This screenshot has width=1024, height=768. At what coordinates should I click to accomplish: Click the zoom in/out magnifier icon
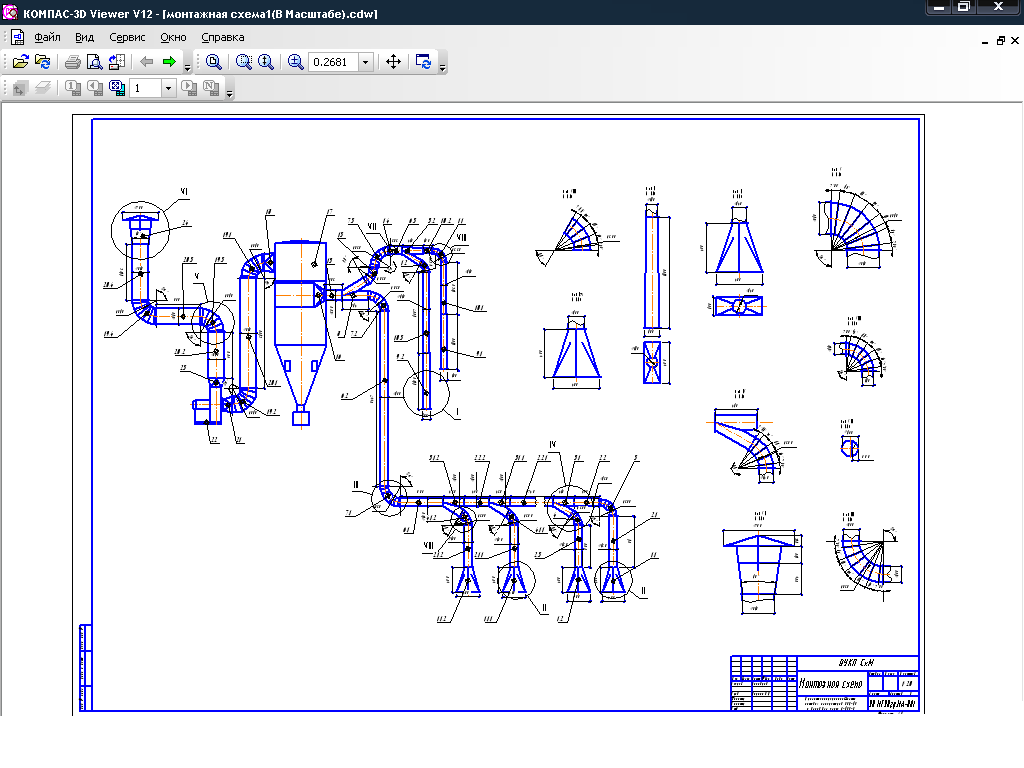tap(296, 62)
